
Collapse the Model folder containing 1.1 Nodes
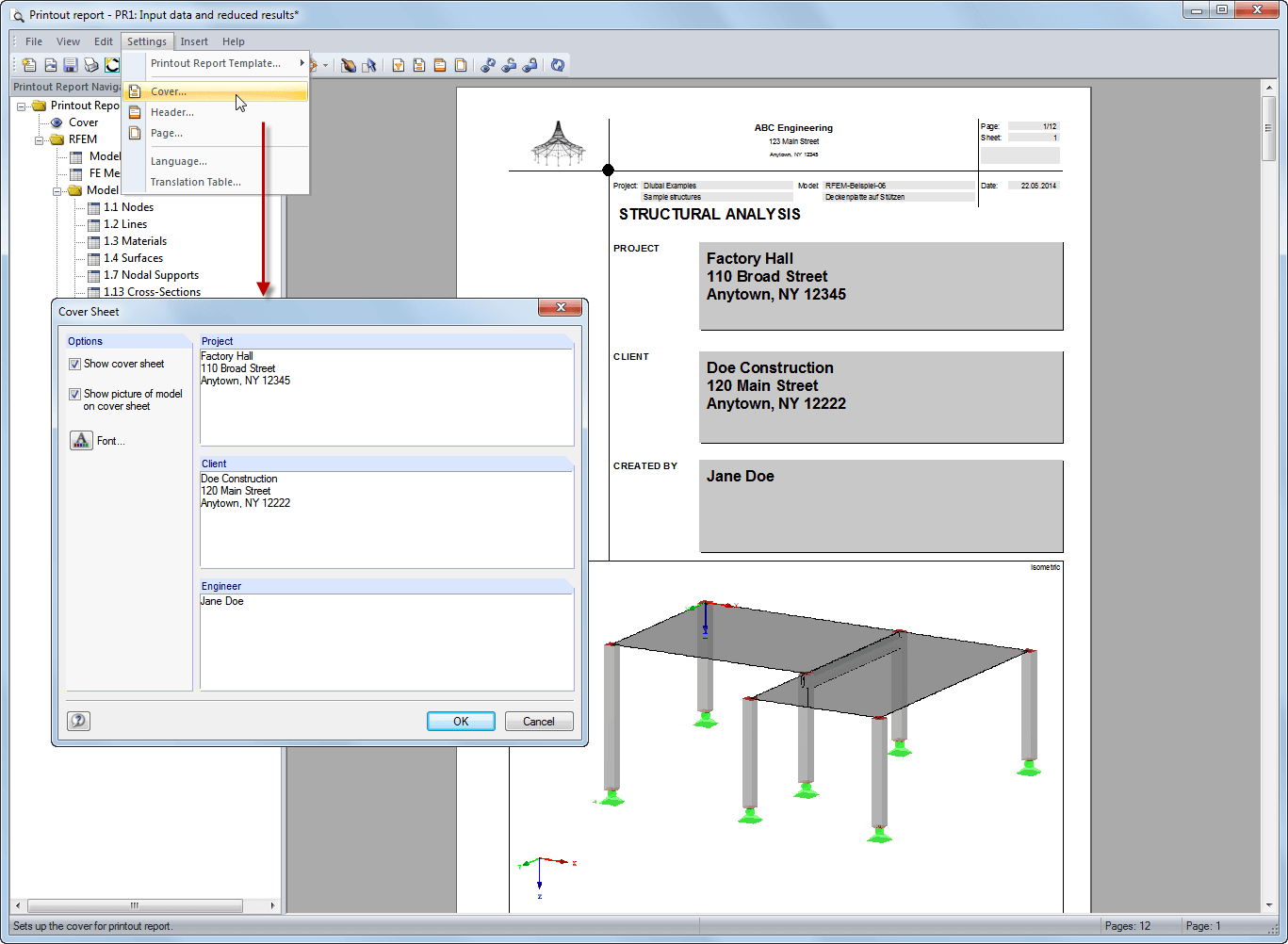coord(57,190)
